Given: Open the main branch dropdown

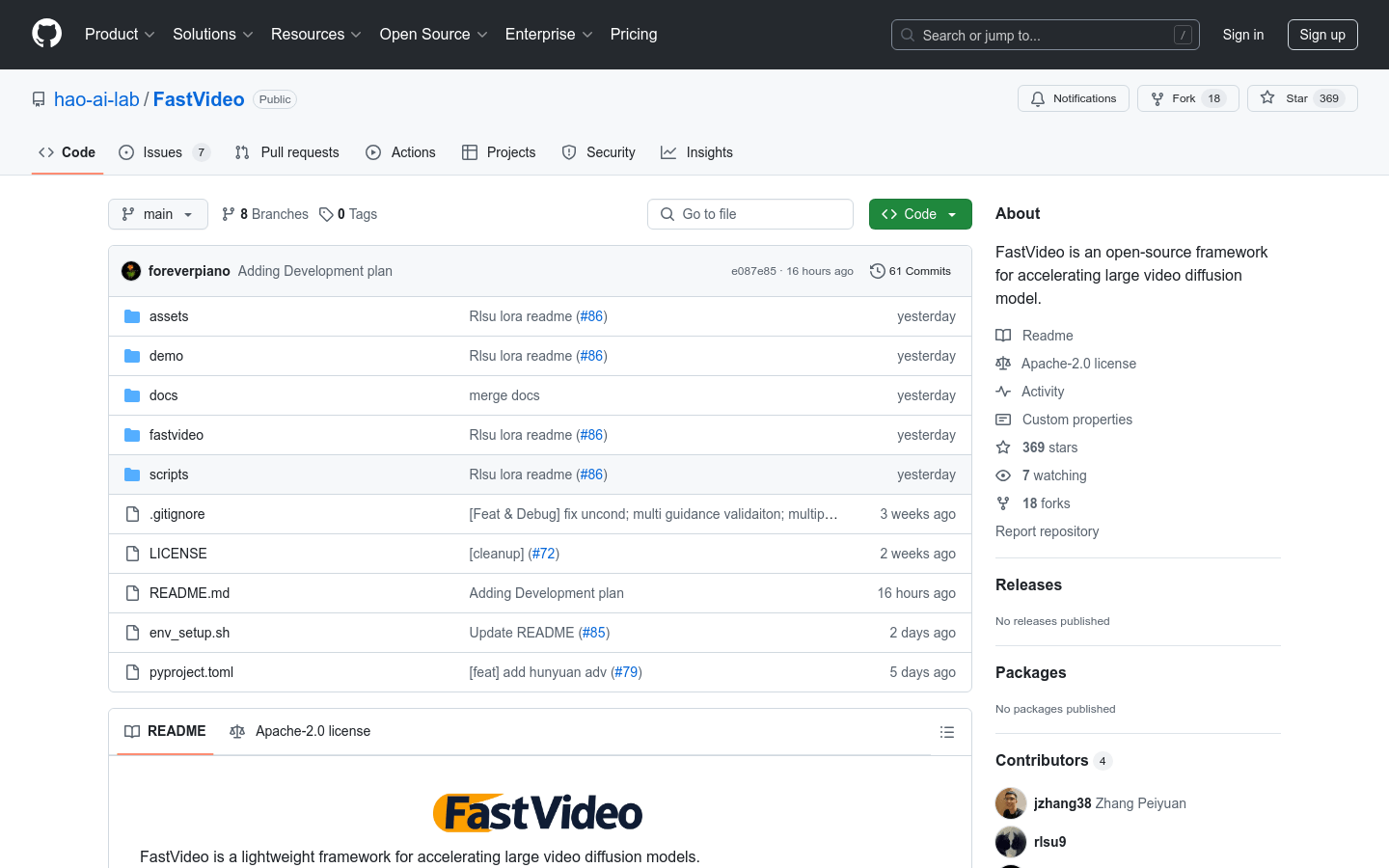Looking at the screenshot, I should (158, 214).
